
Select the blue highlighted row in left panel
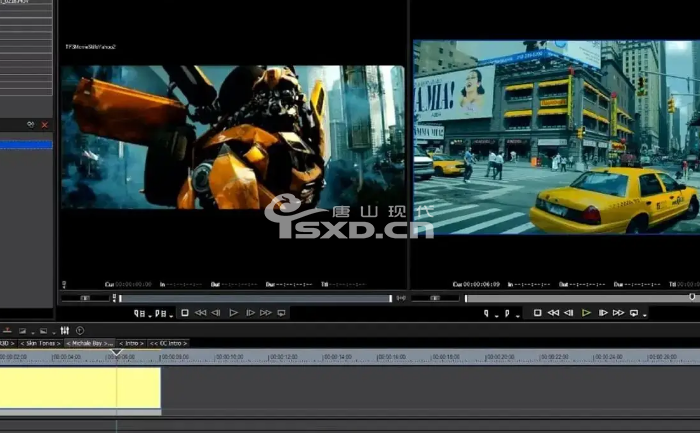click(26, 145)
